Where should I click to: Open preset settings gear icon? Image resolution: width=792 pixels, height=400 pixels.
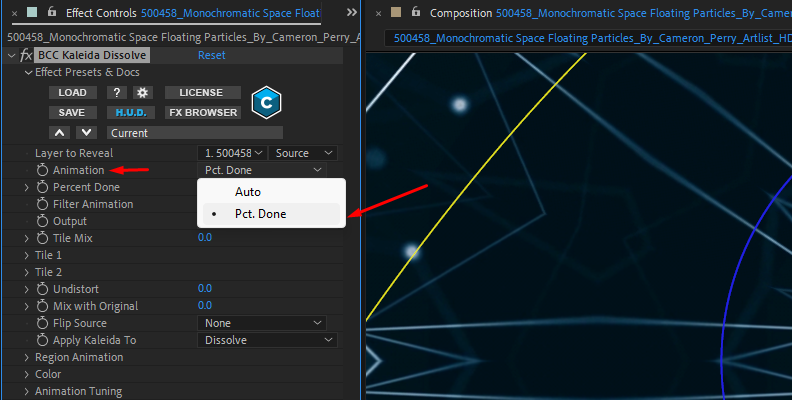(x=142, y=92)
